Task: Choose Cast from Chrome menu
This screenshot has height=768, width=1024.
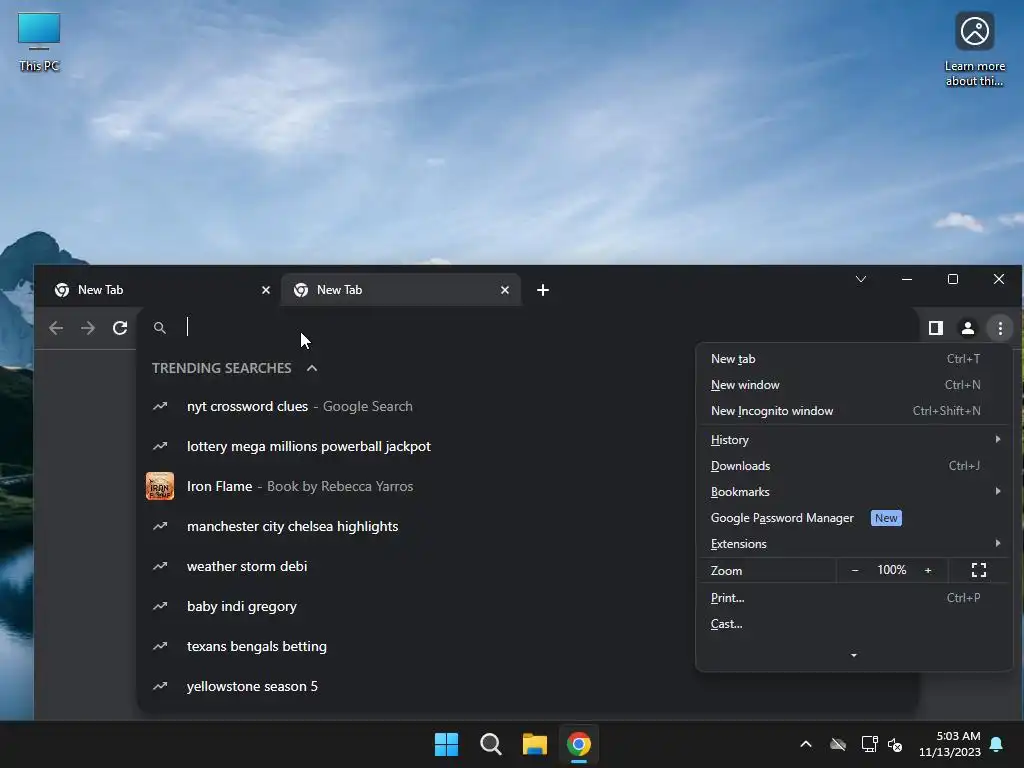Action: coord(854,624)
